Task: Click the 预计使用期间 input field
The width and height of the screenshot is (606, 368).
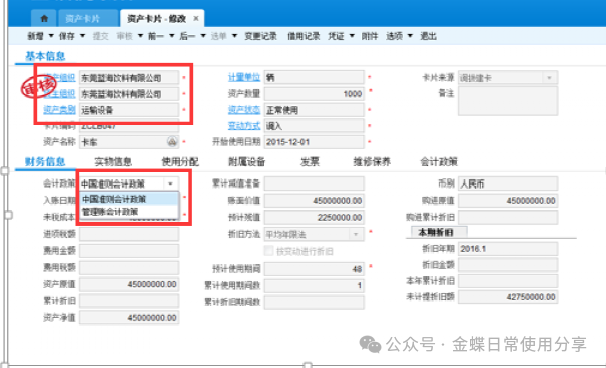Action: click(314, 269)
